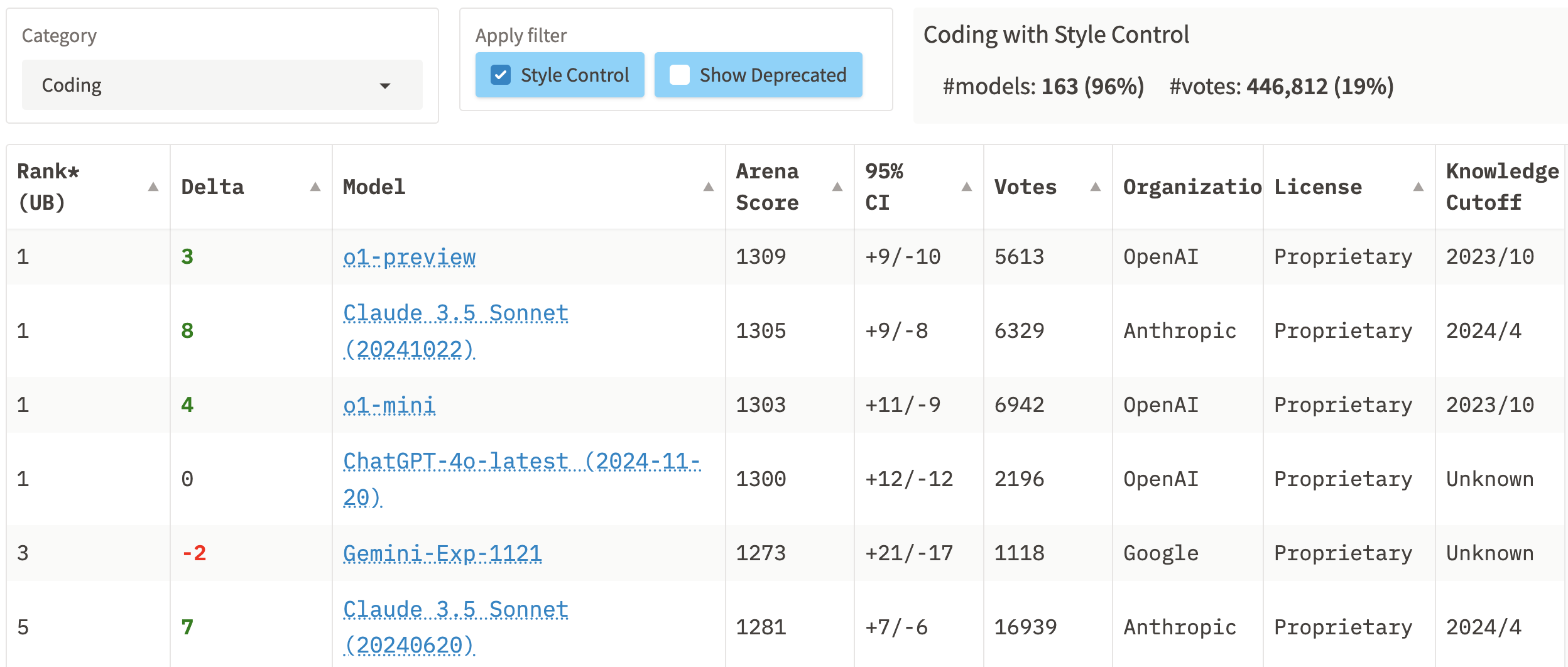The image size is (1568, 667).
Task: Sort table by Model name arrow
Action: [x=708, y=187]
